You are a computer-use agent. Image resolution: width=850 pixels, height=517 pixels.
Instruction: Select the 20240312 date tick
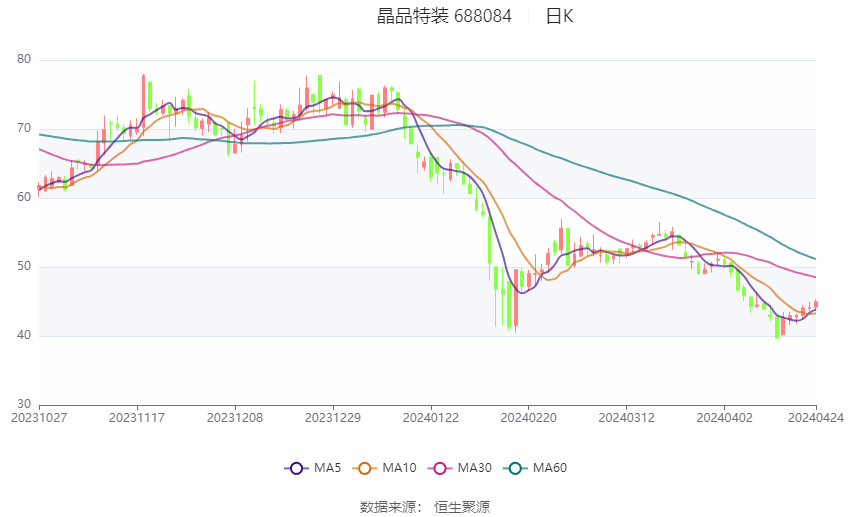(x=625, y=417)
